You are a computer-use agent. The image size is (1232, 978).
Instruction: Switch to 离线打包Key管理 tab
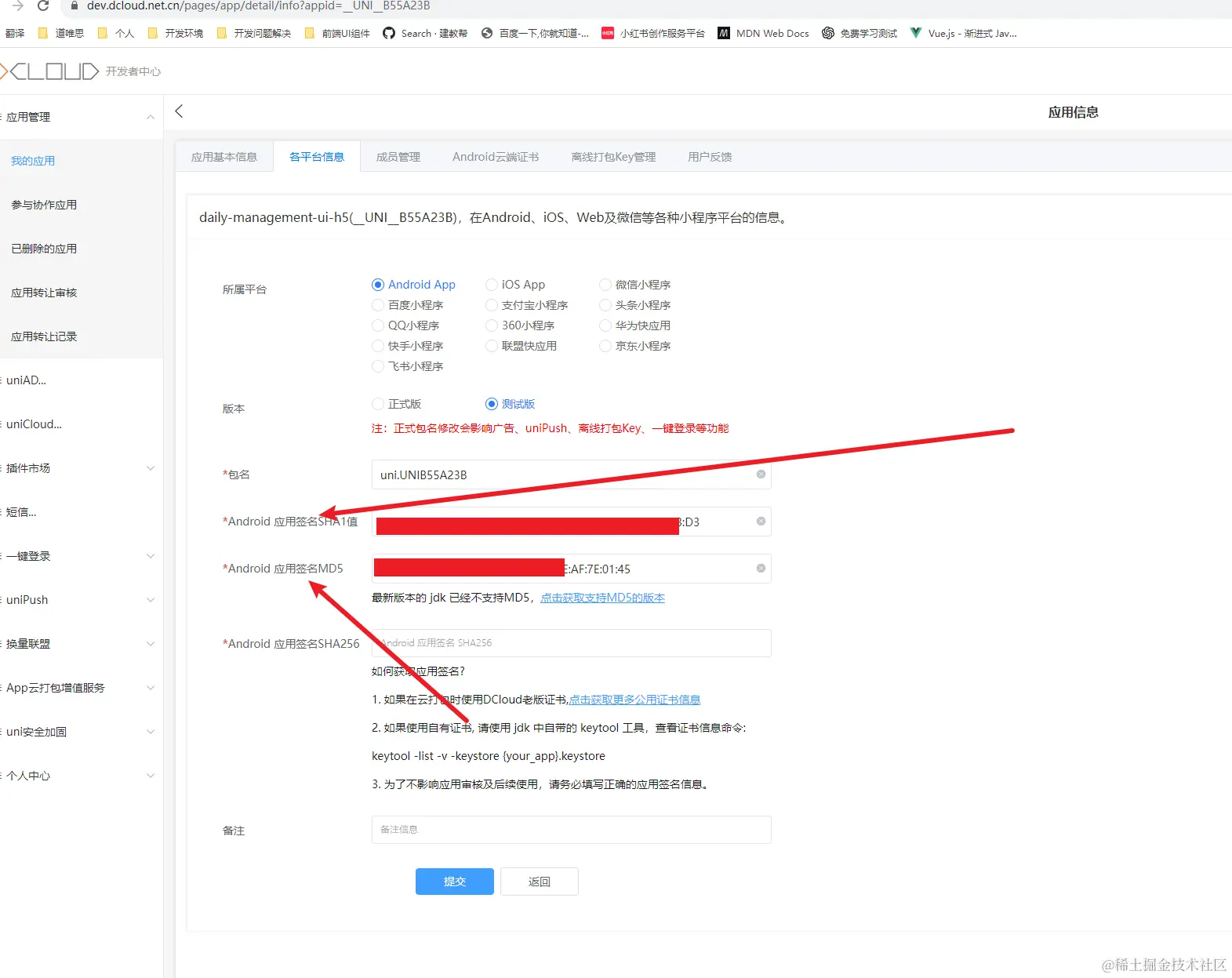click(613, 157)
